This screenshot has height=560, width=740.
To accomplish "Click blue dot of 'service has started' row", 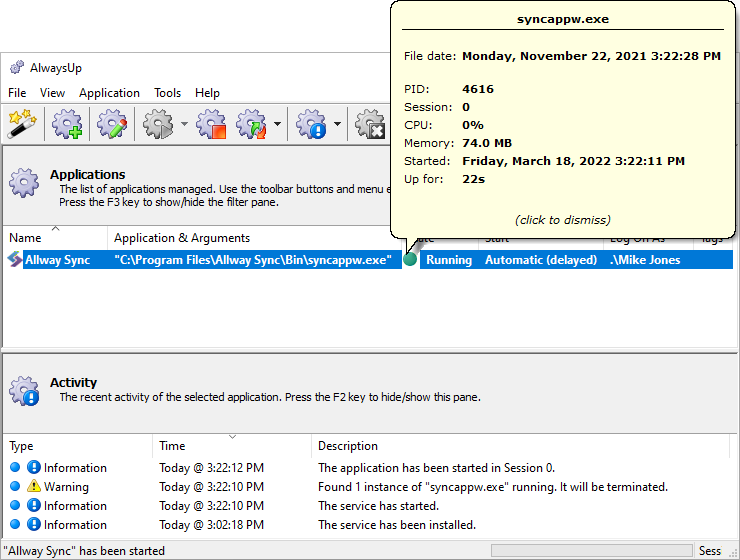I will [15, 505].
